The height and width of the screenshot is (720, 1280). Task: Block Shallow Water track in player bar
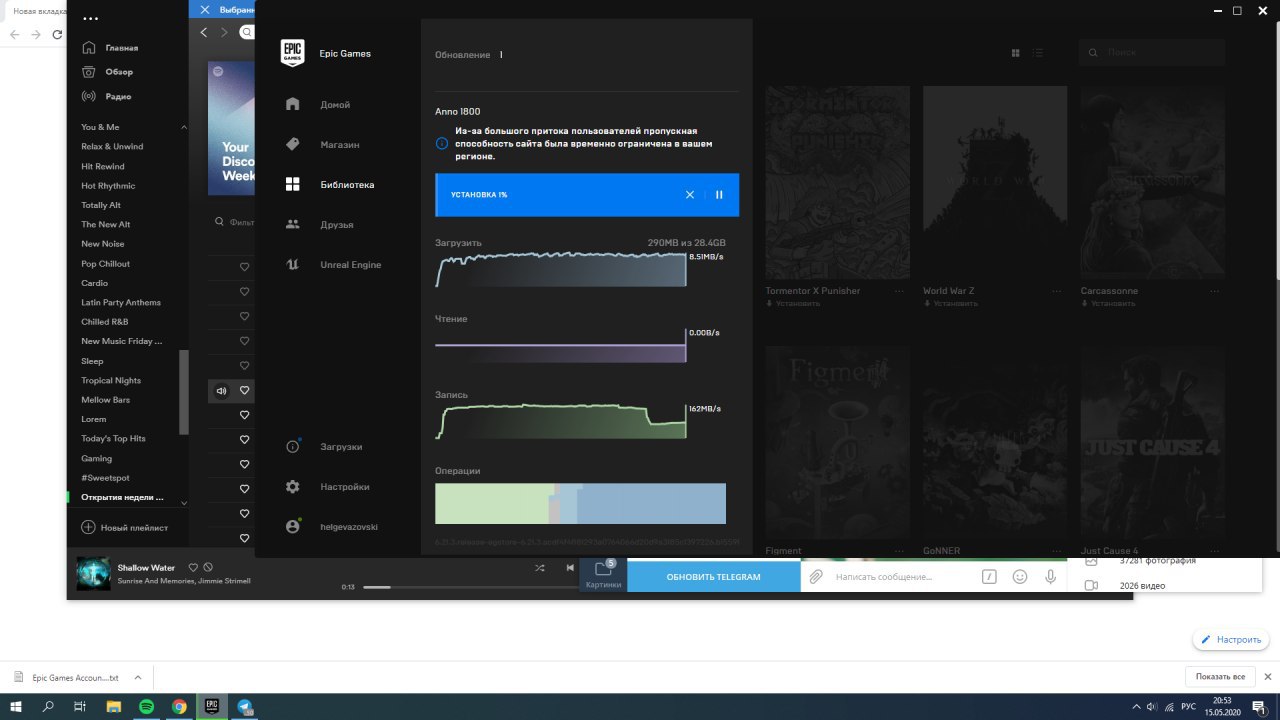click(x=208, y=567)
